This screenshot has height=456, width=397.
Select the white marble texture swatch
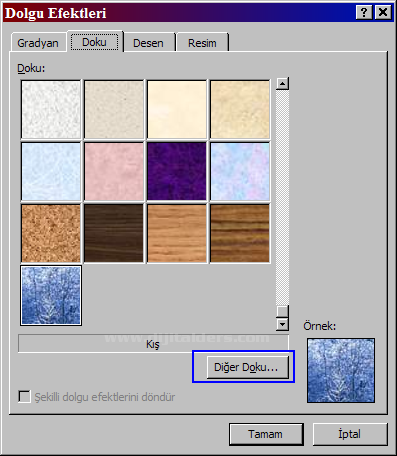[51, 109]
